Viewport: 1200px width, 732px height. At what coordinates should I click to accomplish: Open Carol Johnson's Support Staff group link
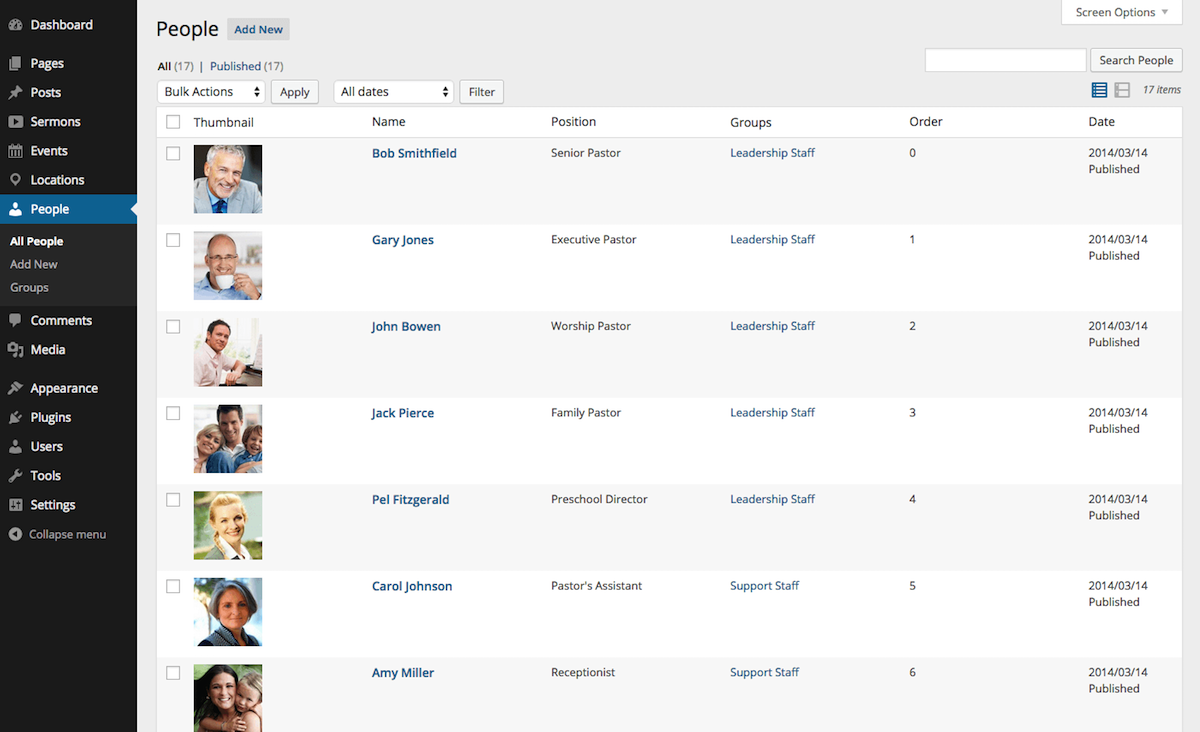pos(765,586)
